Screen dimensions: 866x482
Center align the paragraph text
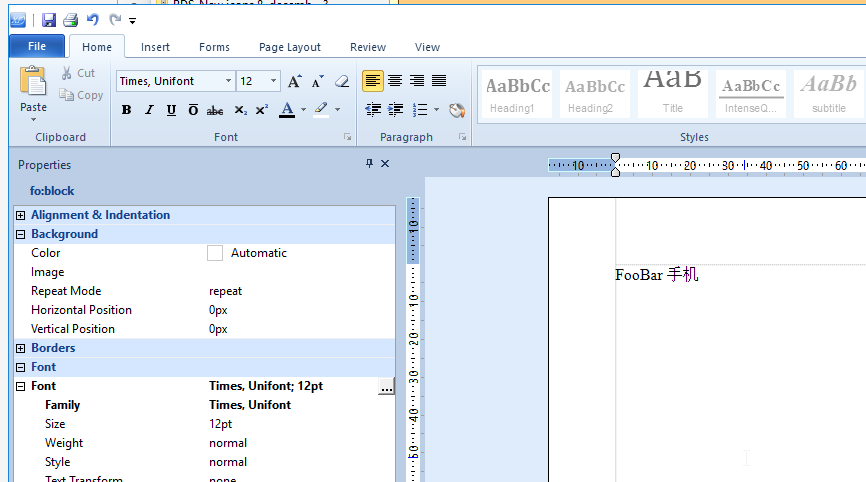[x=395, y=81]
